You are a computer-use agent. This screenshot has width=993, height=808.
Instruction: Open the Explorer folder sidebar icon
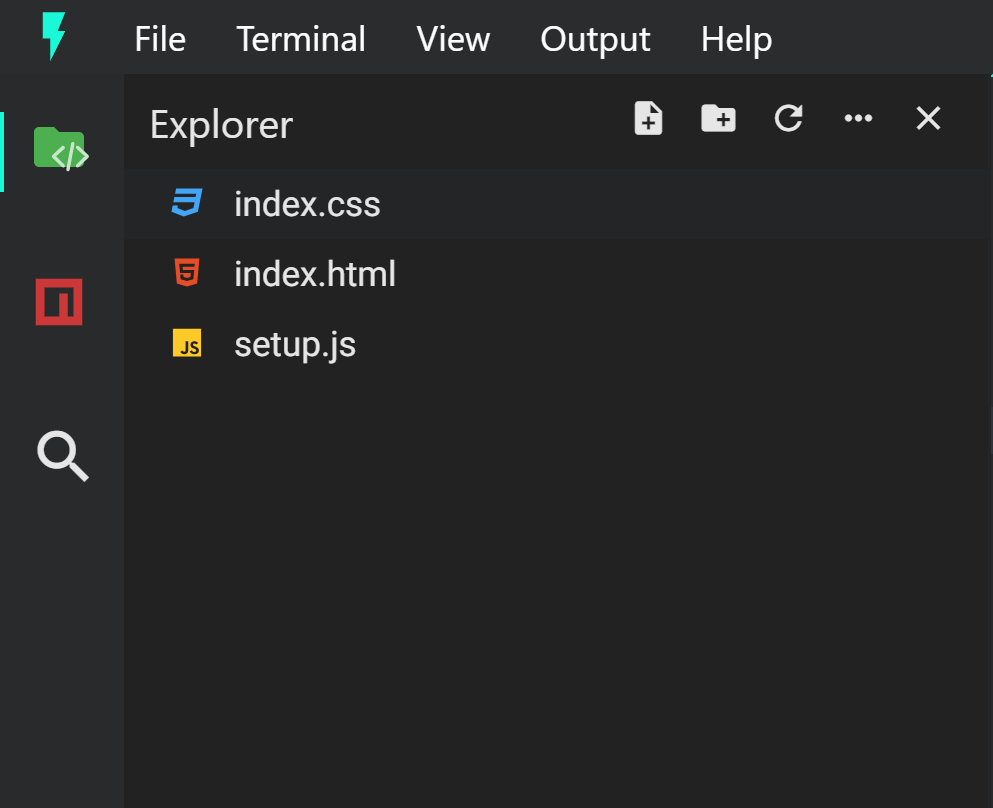[x=61, y=149]
